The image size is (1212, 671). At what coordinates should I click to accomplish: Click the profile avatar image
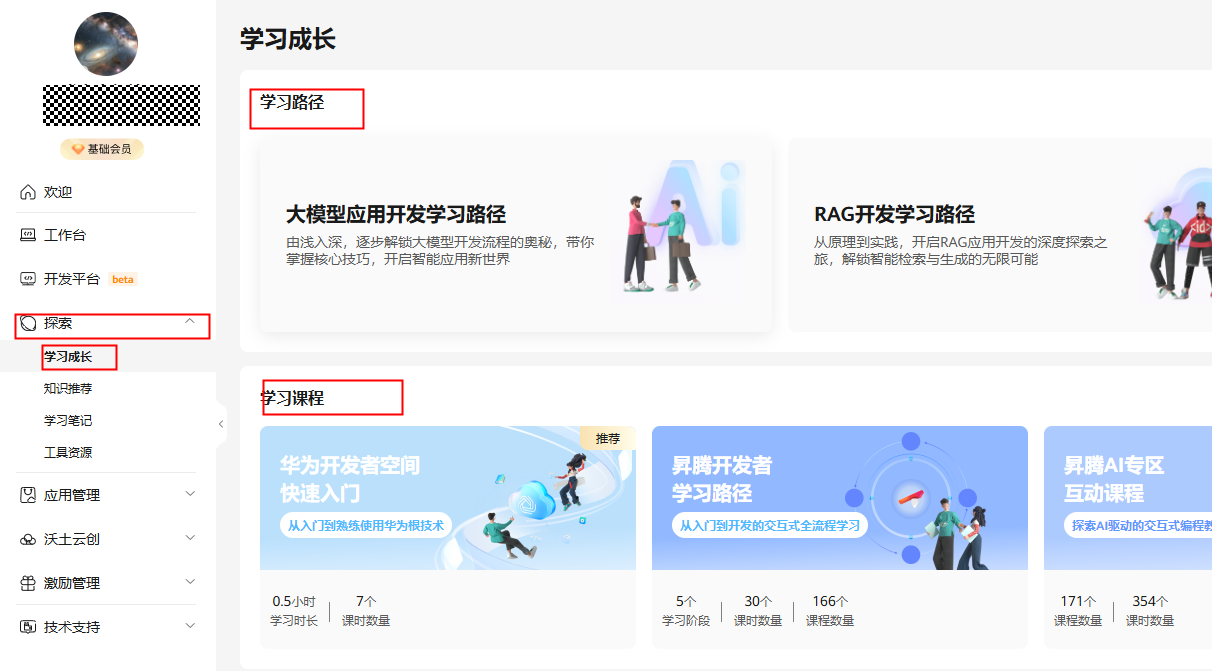click(106, 44)
